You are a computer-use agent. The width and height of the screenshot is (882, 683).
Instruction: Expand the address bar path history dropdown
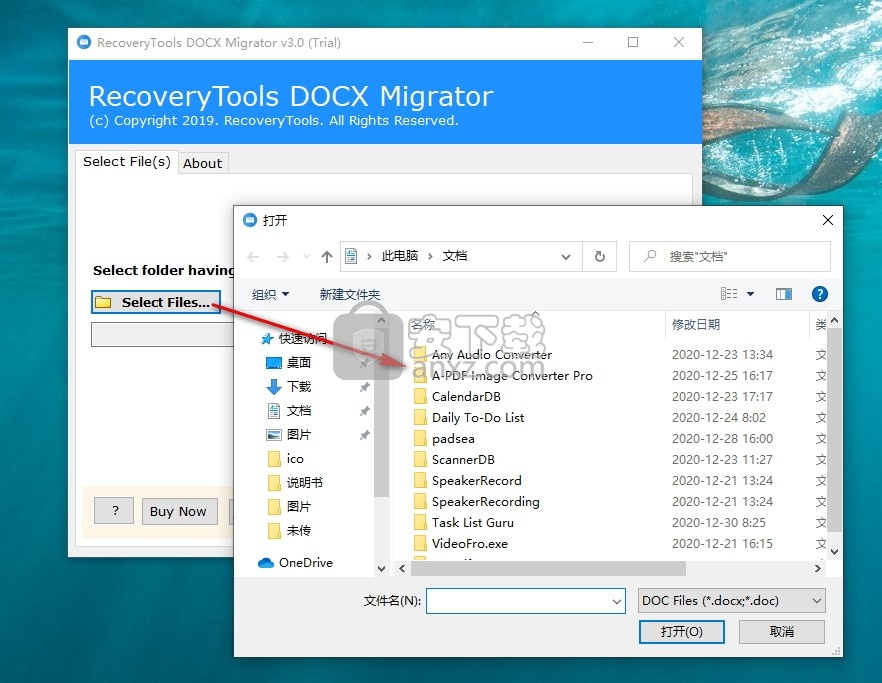point(566,257)
